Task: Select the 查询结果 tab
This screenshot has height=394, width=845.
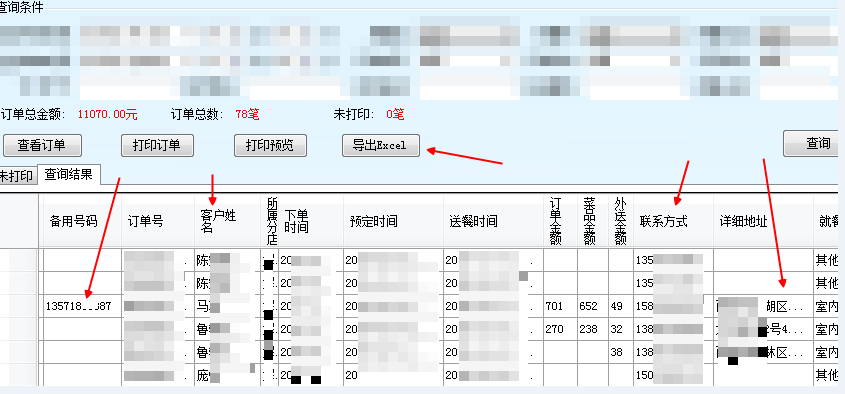Action: pyautogui.click(x=68, y=175)
